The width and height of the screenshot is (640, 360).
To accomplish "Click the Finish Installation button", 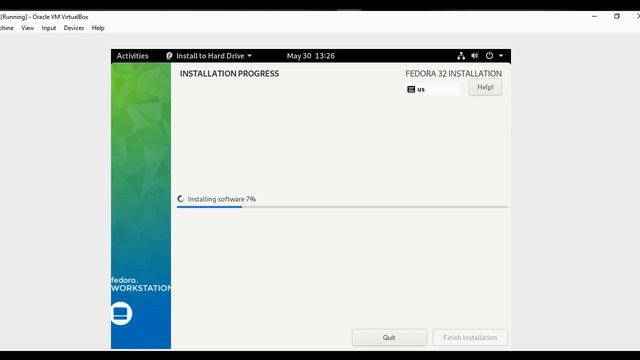I will (470, 338).
